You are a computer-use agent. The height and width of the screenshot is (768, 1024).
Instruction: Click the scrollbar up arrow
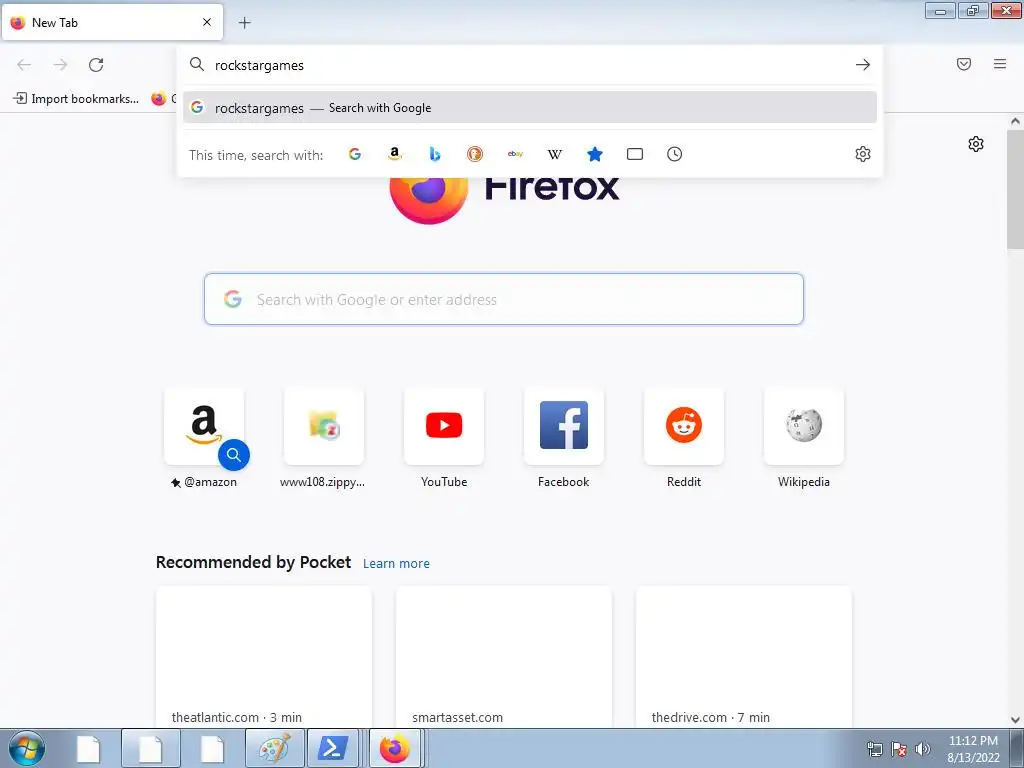[x=1015, y=121]
